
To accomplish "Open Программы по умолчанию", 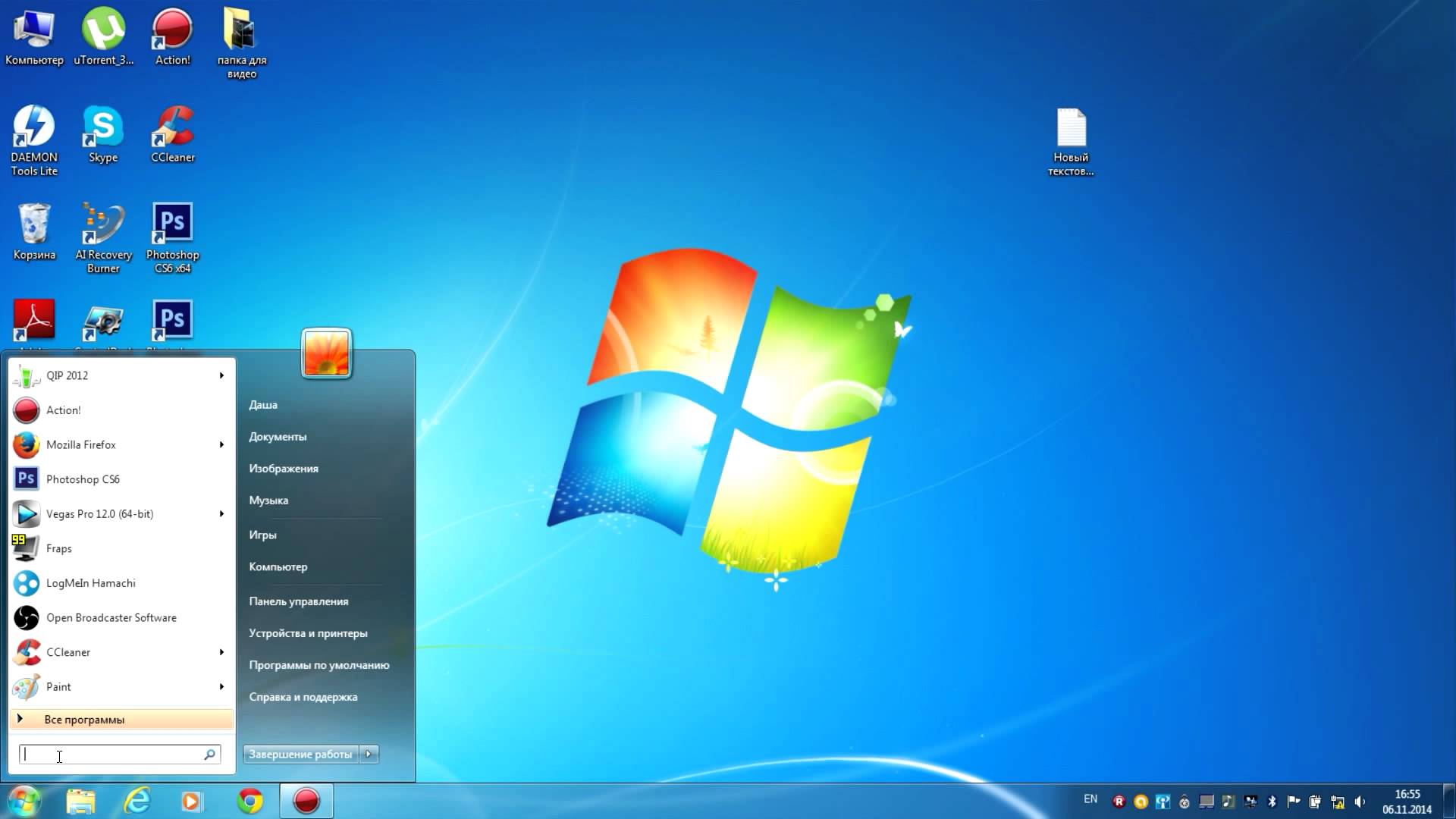I will tap(319, 665).
